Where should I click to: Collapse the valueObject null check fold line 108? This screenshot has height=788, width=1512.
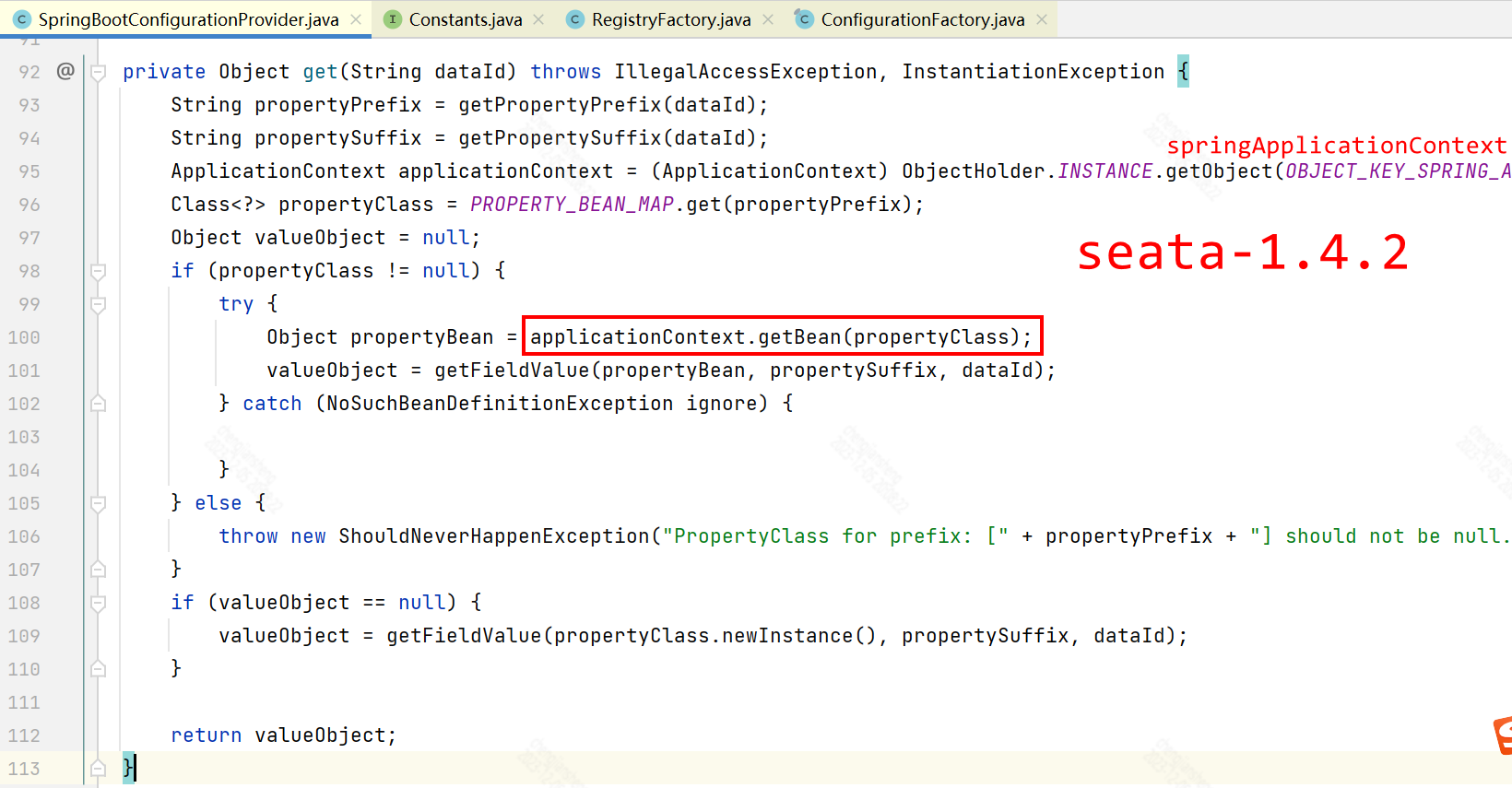(x=98, y=603)
